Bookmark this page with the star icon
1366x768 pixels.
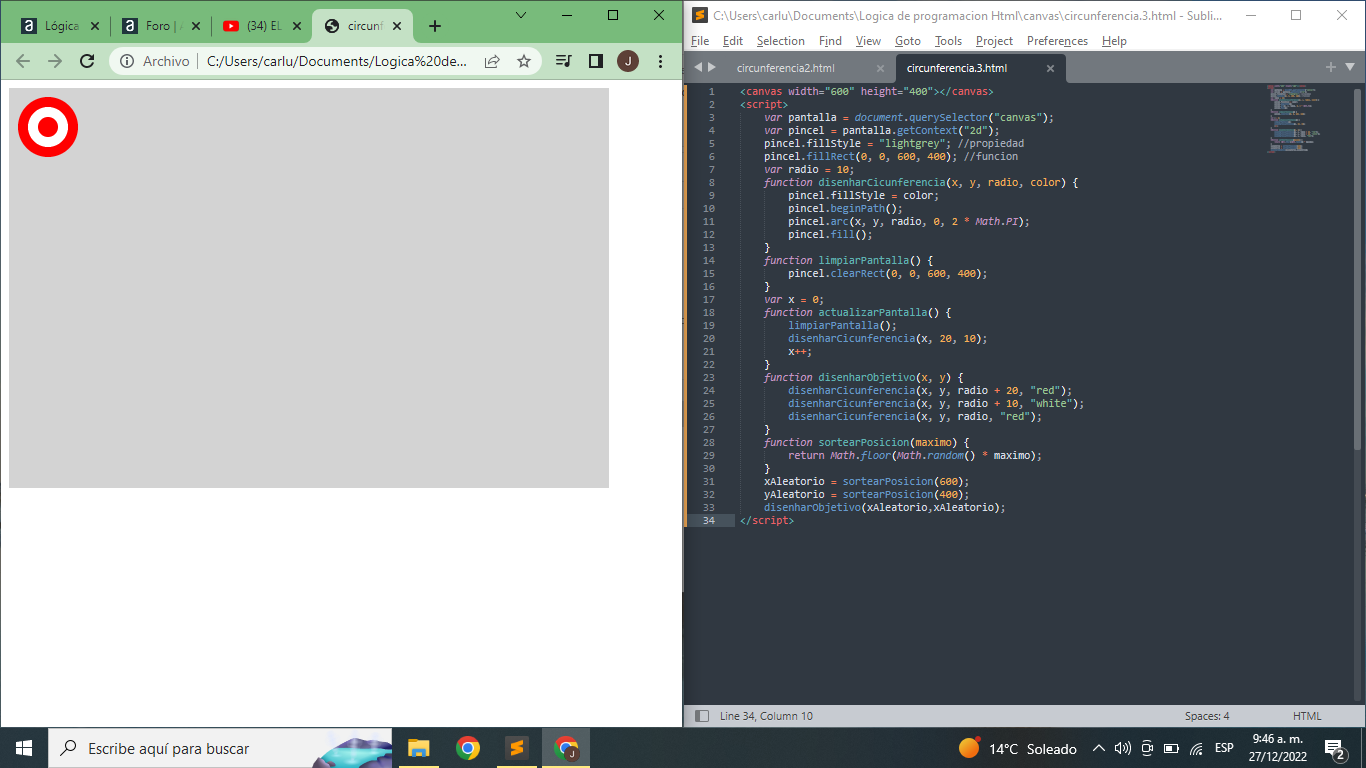524,61
